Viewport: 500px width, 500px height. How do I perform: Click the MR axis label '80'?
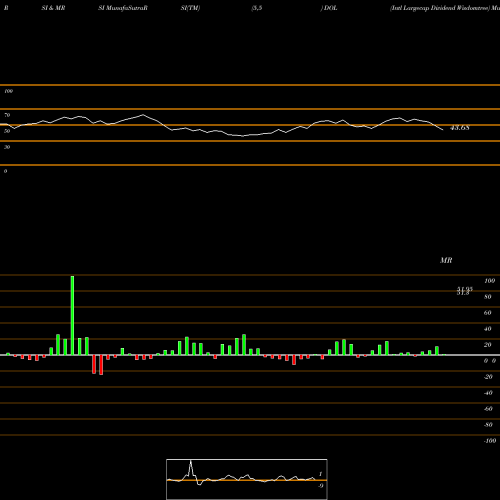[x=488, y=297]
